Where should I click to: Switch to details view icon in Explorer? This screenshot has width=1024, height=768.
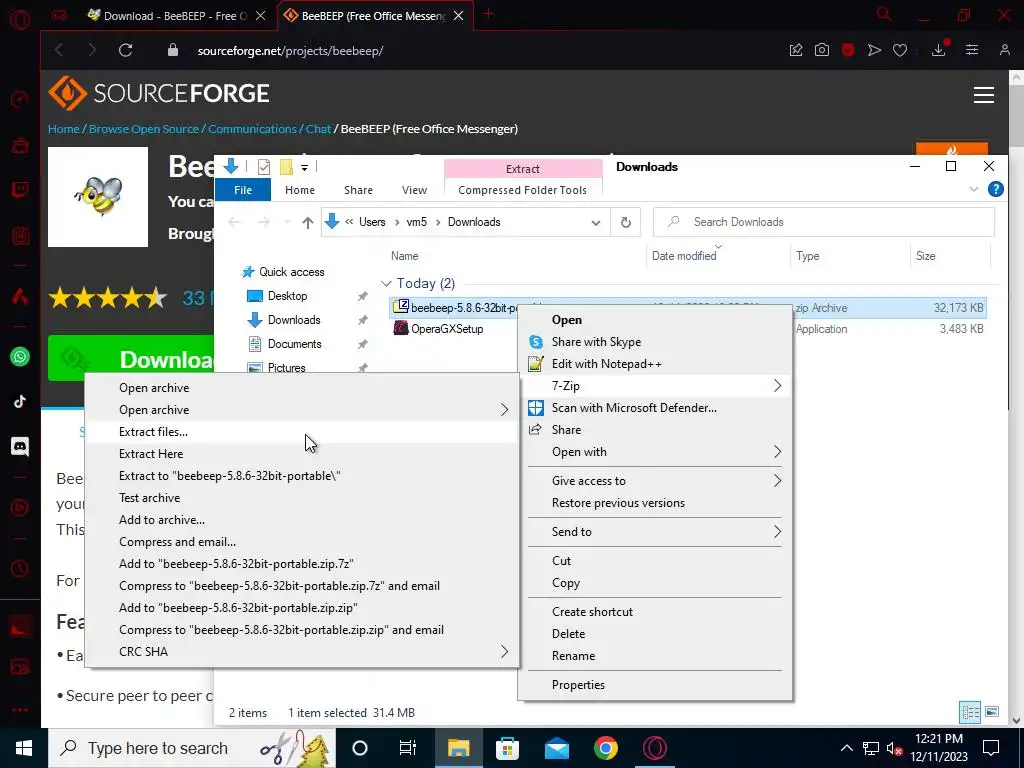970,712
